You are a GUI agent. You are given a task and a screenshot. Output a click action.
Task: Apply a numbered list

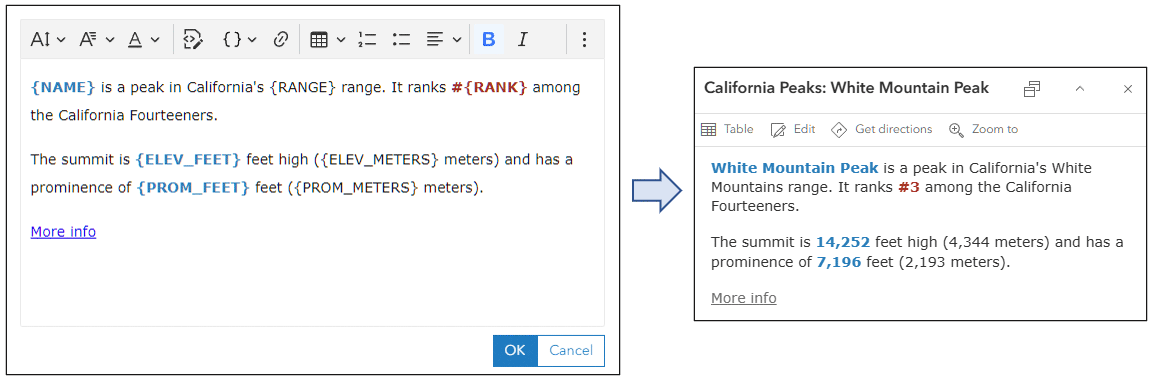tap(366, 40)
